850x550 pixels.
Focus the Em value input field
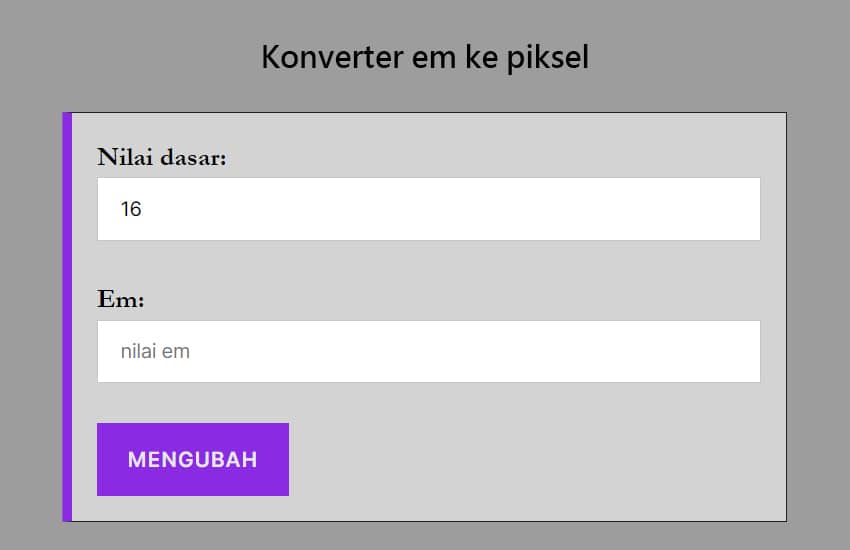[428, 352]
